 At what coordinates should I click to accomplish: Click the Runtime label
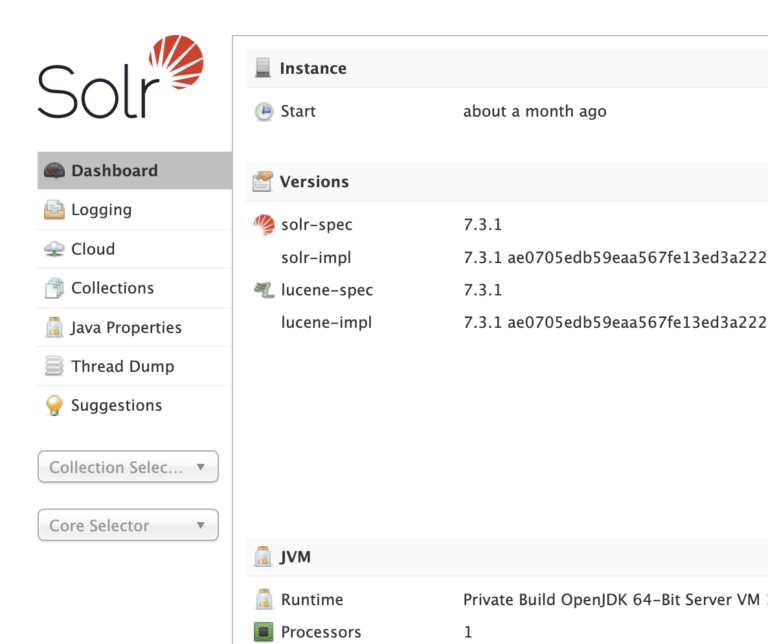[312, 599]
